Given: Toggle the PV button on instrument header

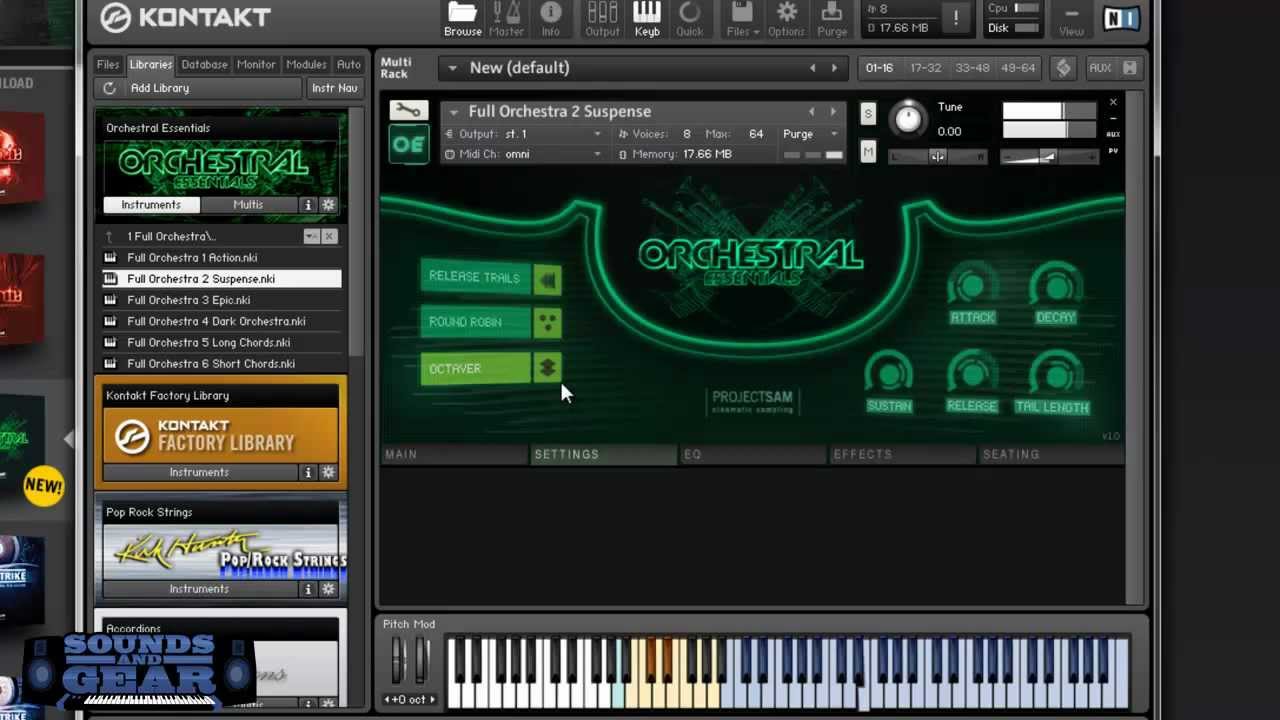Looking at the screenshot, I should click(x=1113, y=151).
